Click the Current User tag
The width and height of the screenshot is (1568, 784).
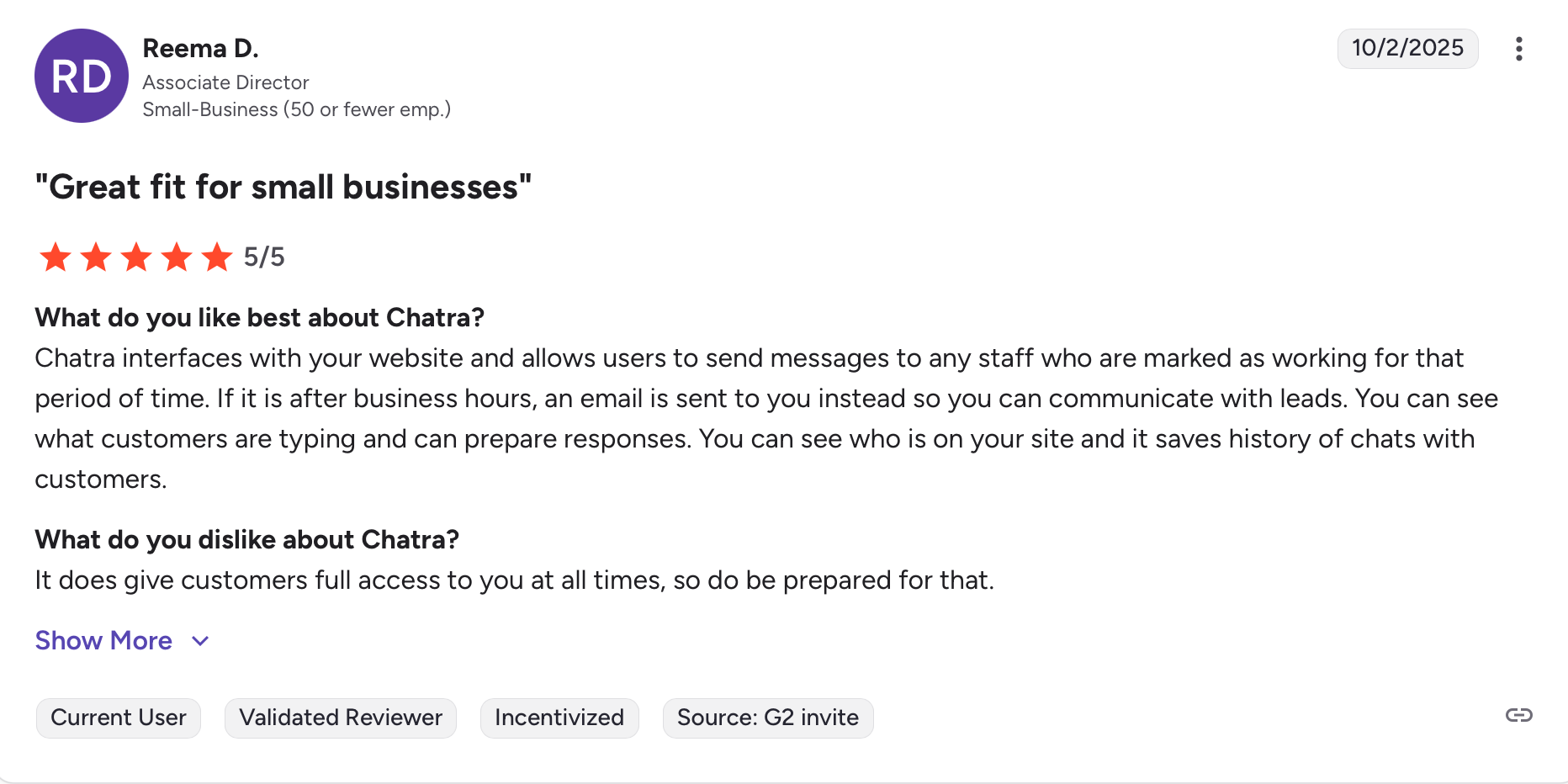pyautogui.click(x=119, y=718)
